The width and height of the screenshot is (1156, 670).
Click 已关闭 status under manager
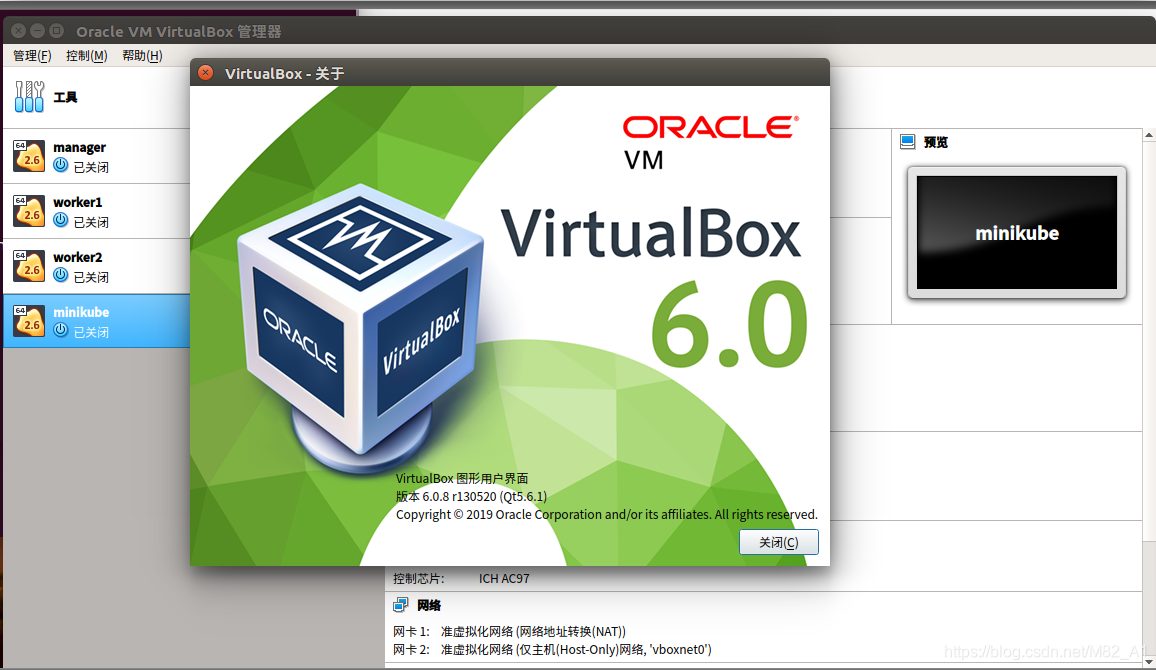click(91, 167)
